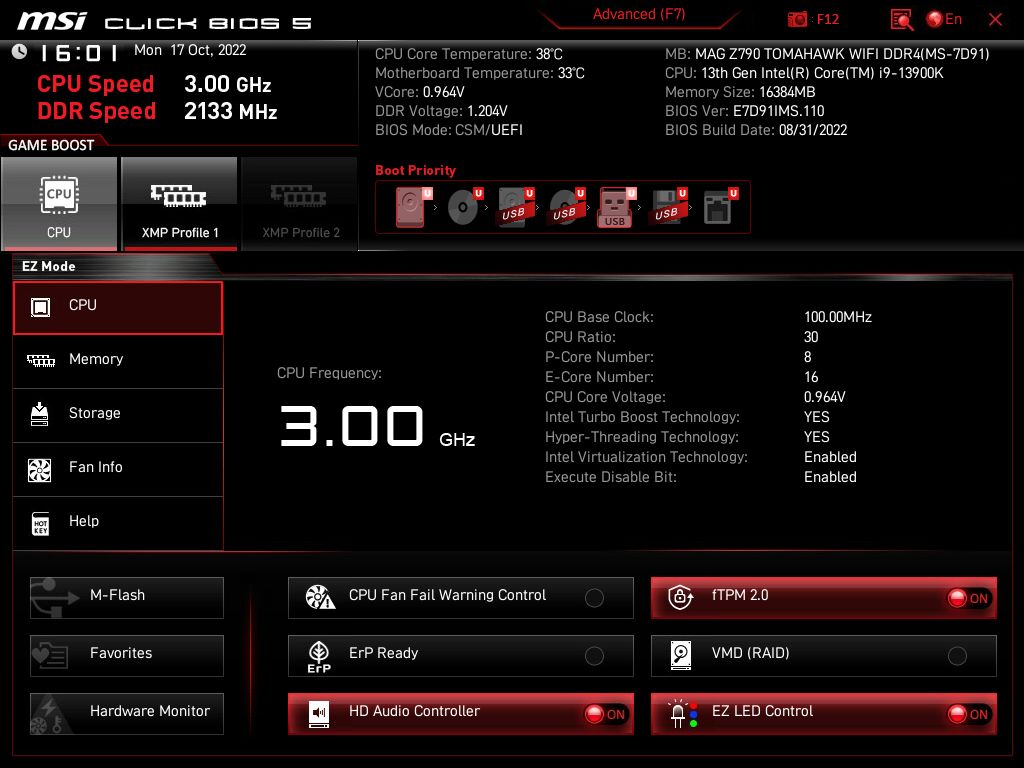Image resolution: width=1024 pixels, height=768 pixels.
Task: Turn off HD Audio Controller switch
Action: click(x=605, y=714)
